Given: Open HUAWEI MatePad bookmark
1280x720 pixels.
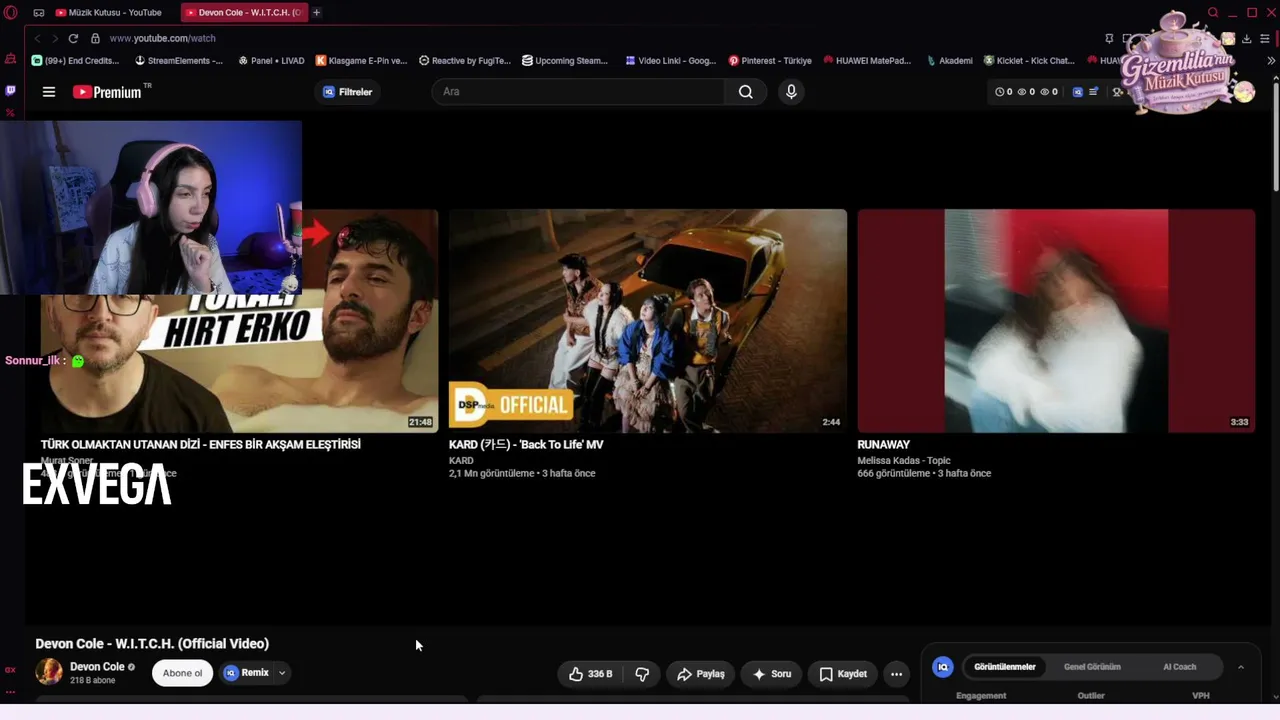Looking at the screenshot, I should click(x=867, y=60).
